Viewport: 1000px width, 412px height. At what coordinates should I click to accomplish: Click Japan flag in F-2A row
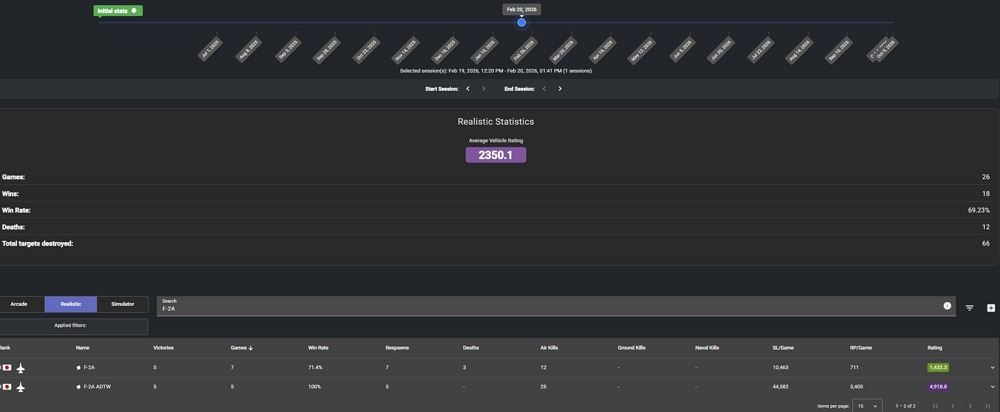pos(7,368)
